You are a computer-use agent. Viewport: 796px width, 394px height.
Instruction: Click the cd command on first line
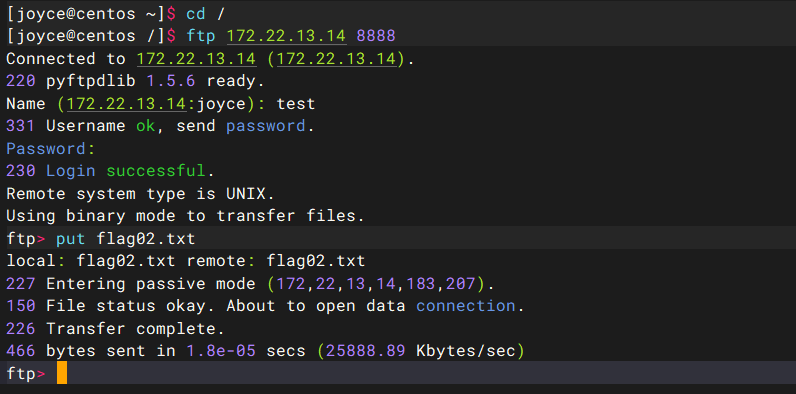click(196, 13)
